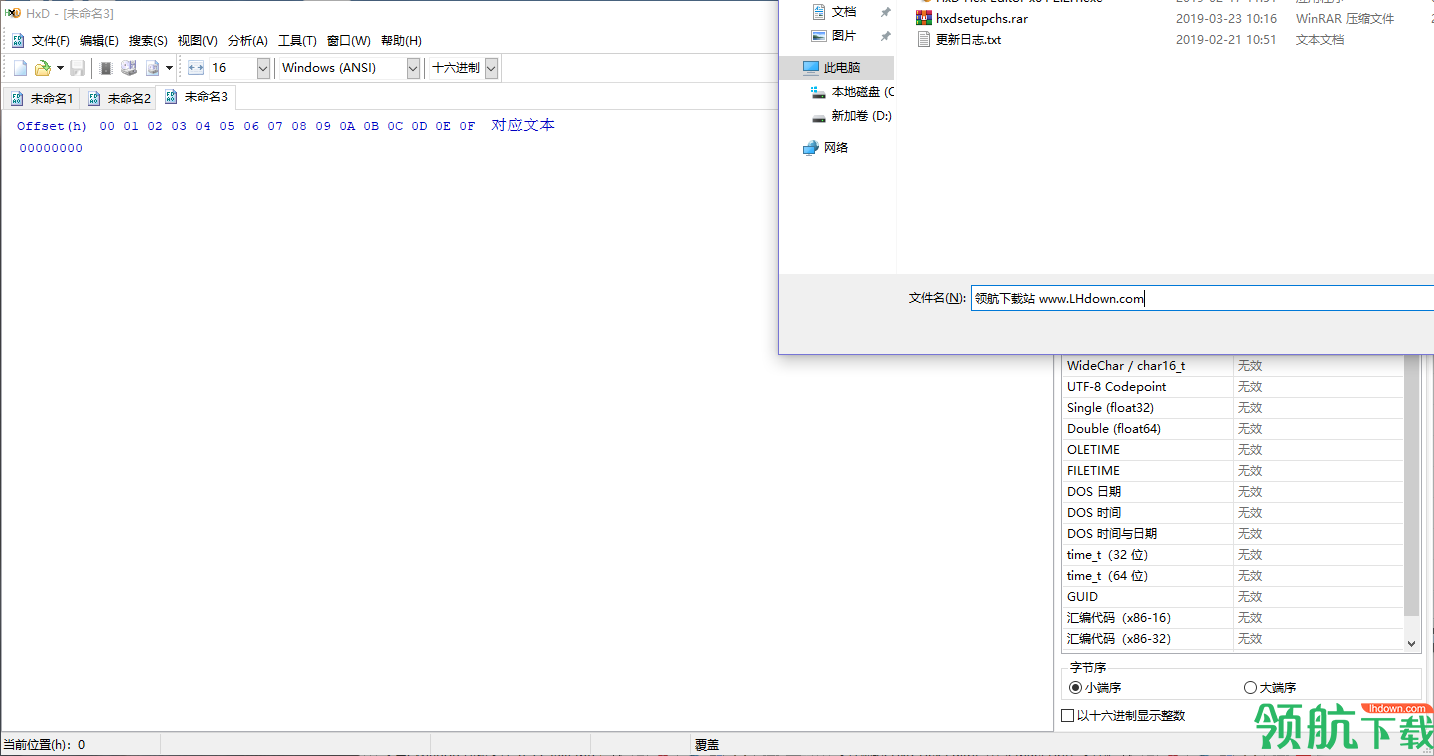The image size is (1434, 756).
Task: Open the Windows (ANSI) charset dropdown
Action: coord(413,68)
